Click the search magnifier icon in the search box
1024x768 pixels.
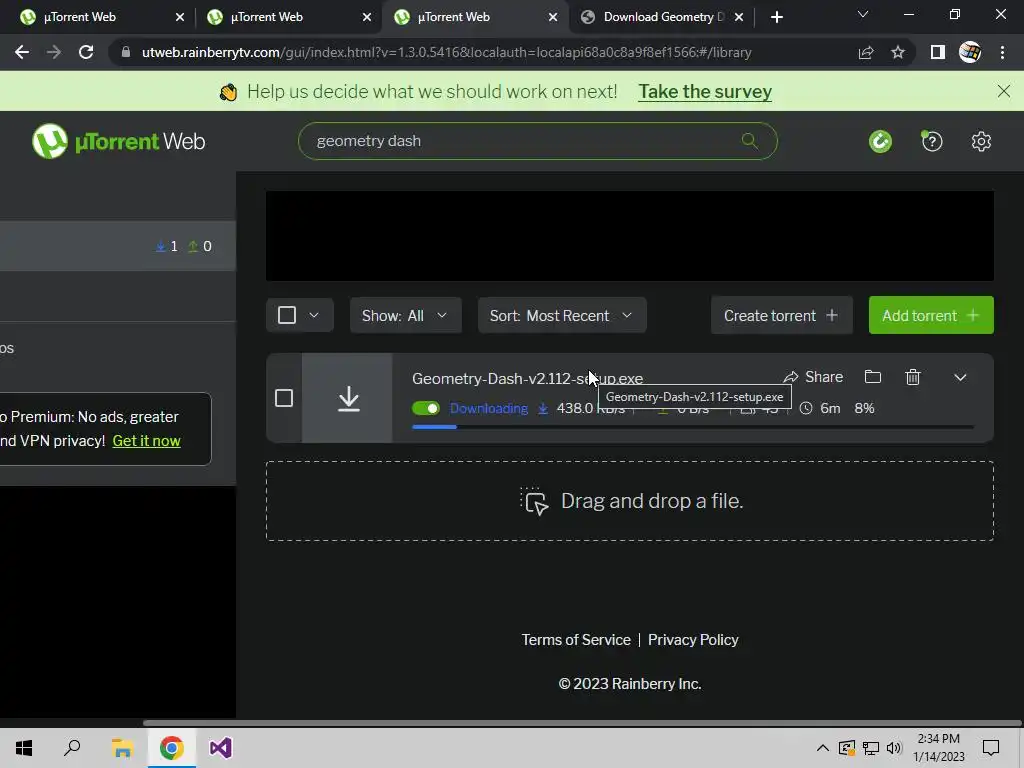pyautogui.click(x=749, y=140)
